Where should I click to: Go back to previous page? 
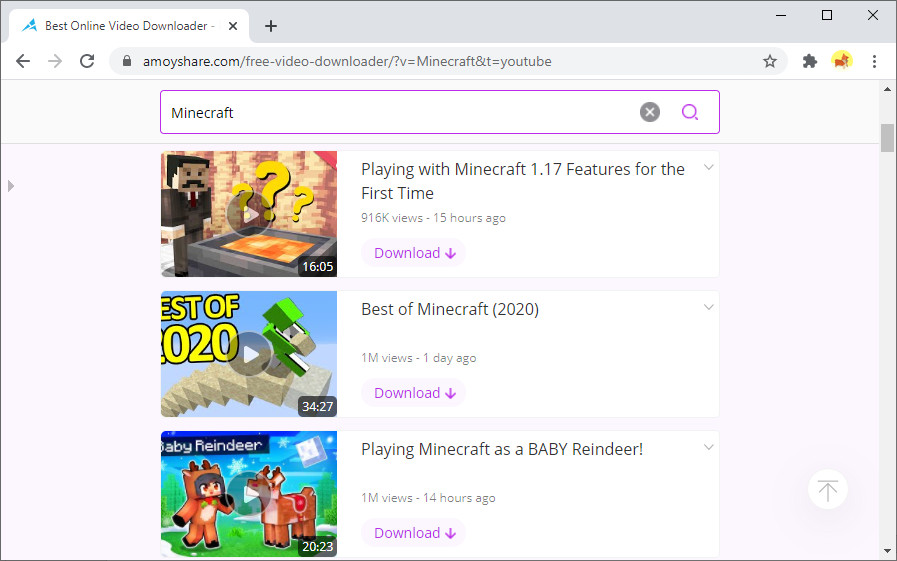tap(23, 61)
